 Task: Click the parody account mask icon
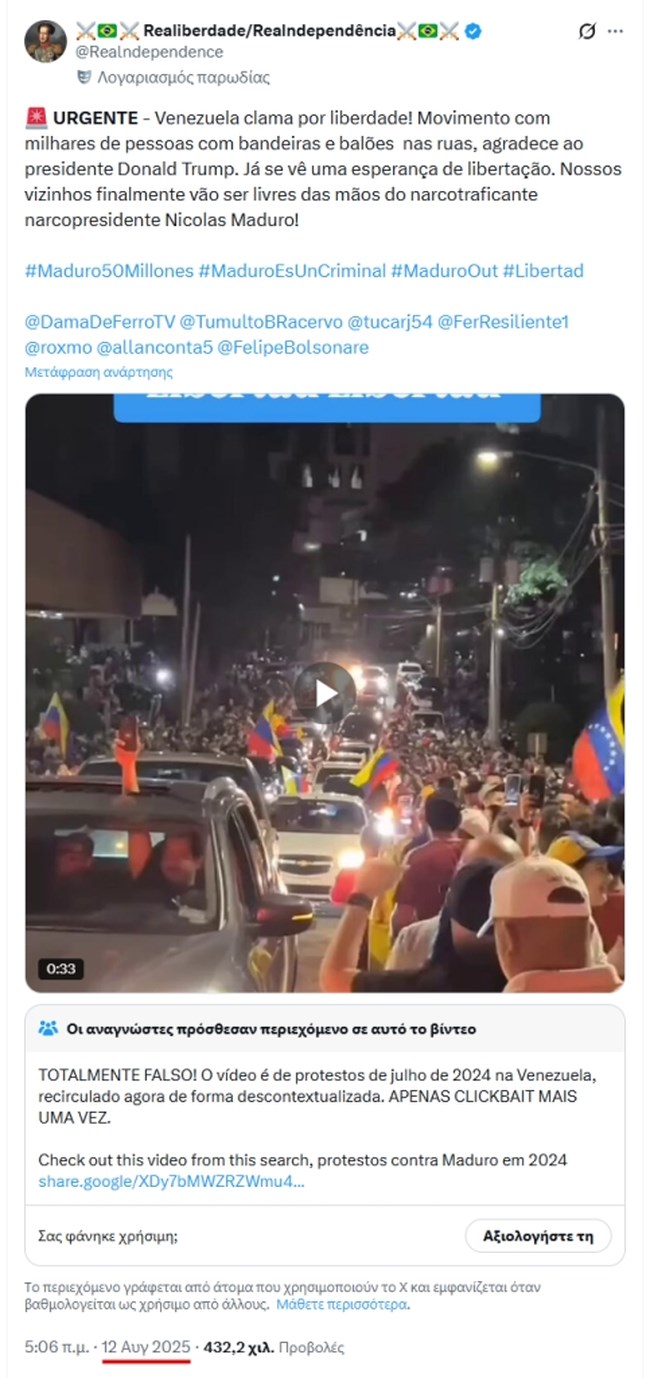point(84,77)
